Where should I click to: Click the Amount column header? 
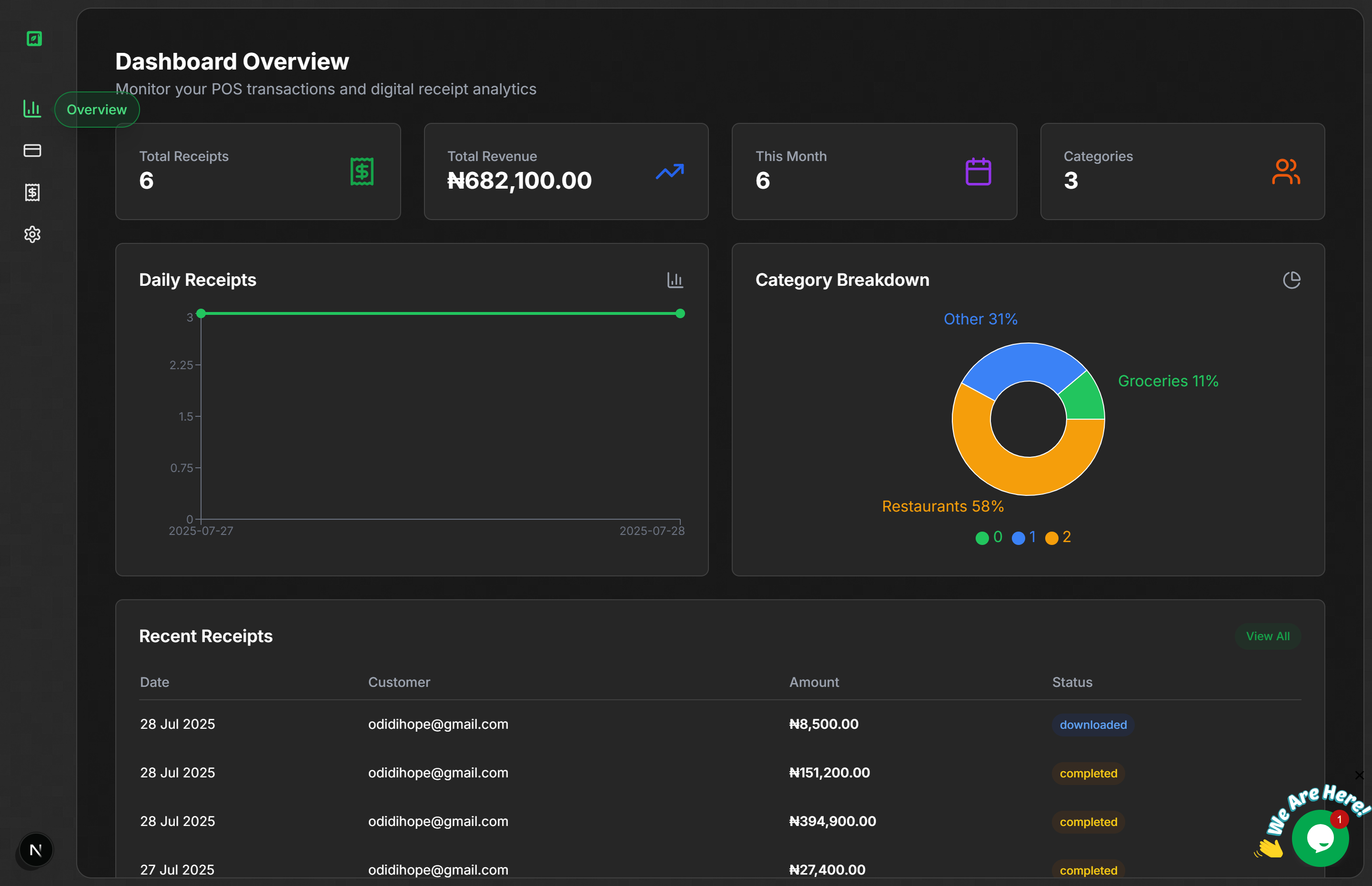[814, 682]
